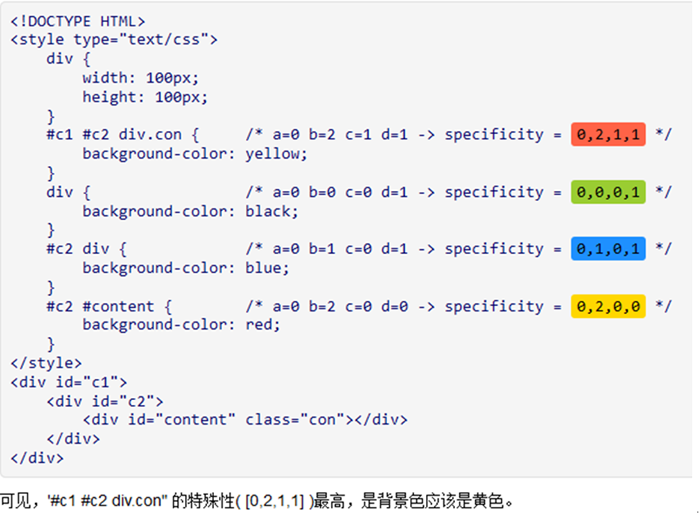The image size is (700, 513).
Task: Click the background-color: red declaration
Action: (181, 325)
